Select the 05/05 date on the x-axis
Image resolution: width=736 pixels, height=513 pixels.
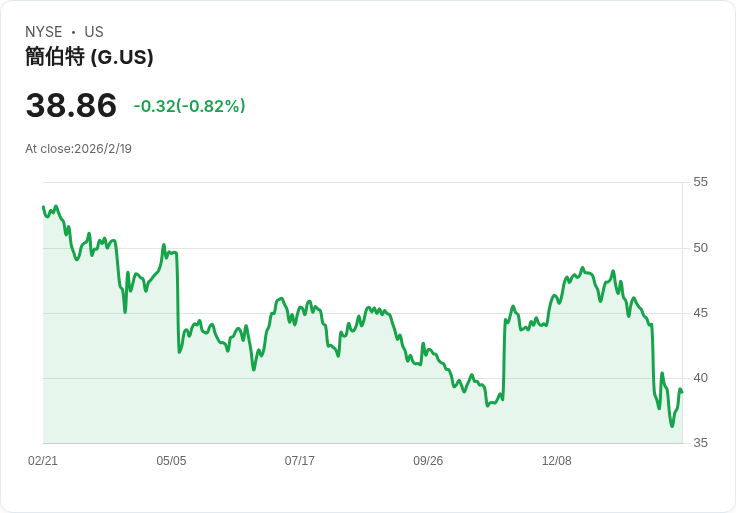pos(171,461)
